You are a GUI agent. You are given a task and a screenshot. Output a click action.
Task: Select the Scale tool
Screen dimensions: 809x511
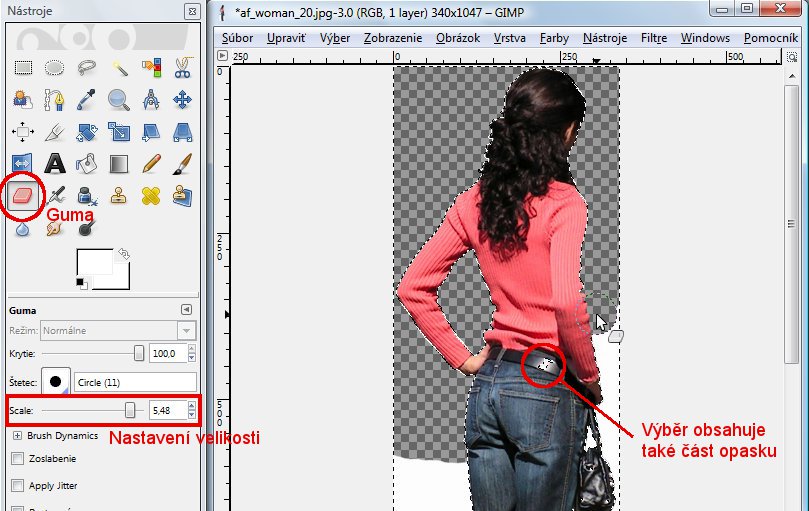[x=119, y=132]
